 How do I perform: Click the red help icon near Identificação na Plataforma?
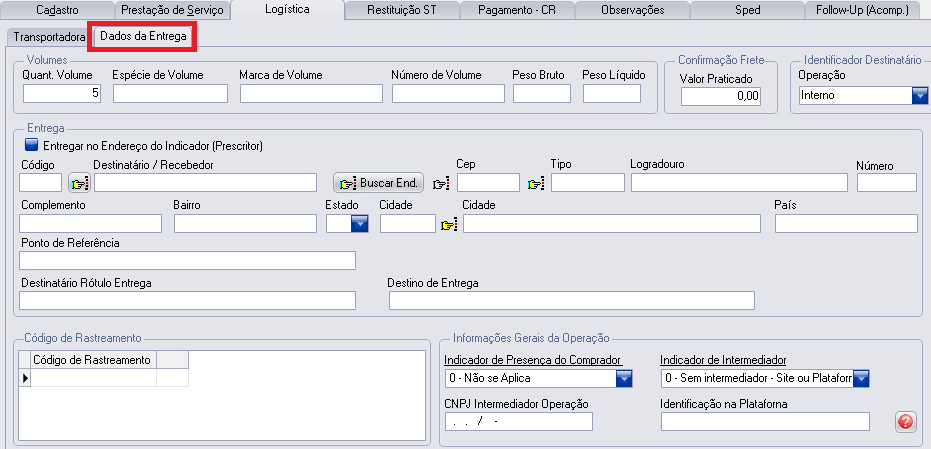tap(906, 421)
